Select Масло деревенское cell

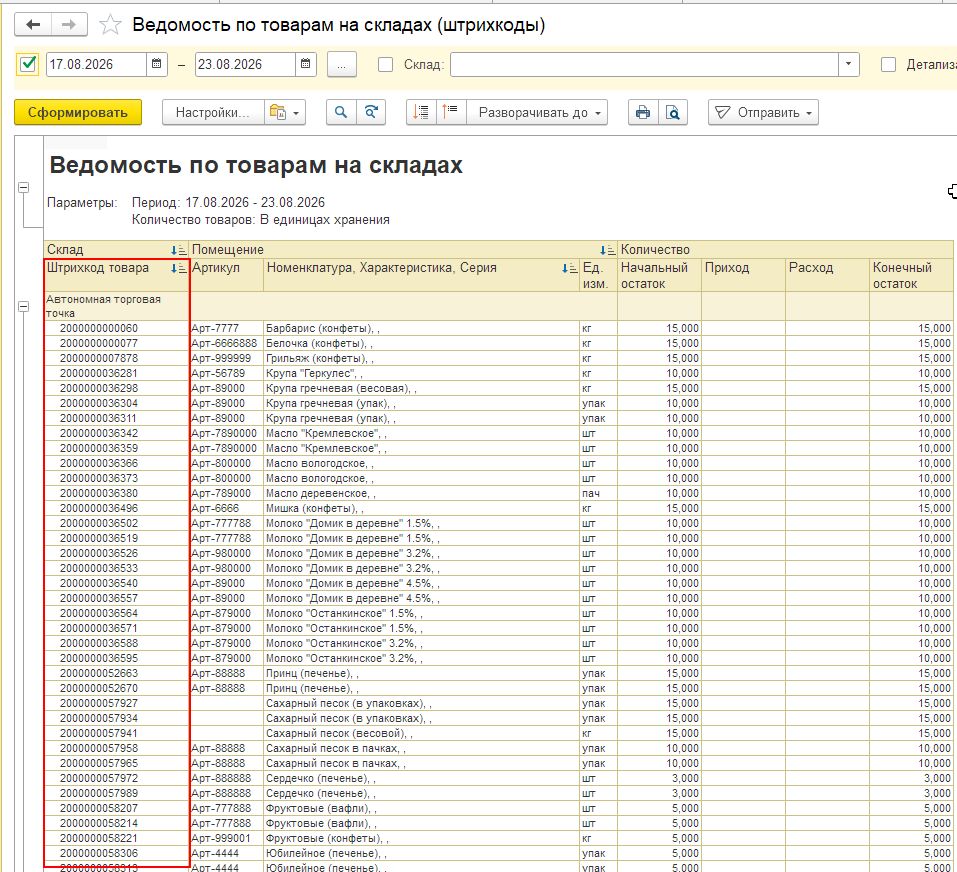point(421,493)
